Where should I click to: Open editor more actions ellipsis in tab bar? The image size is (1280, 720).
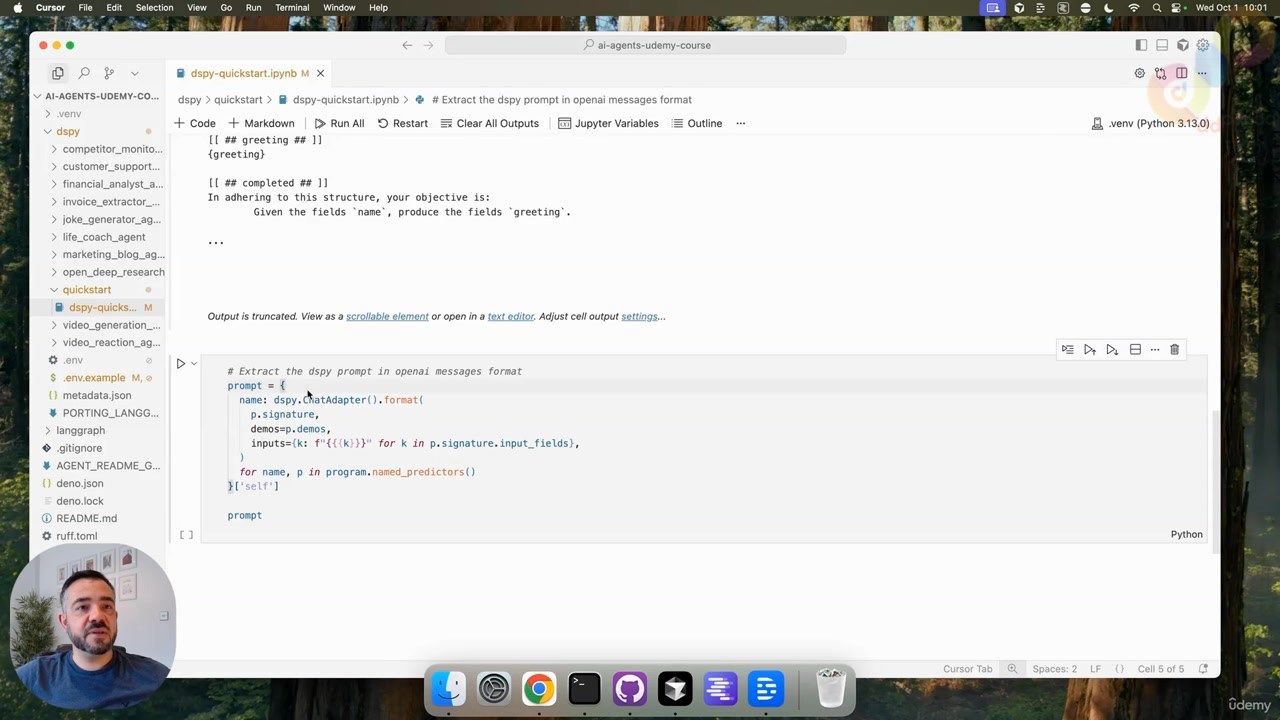1202,73
